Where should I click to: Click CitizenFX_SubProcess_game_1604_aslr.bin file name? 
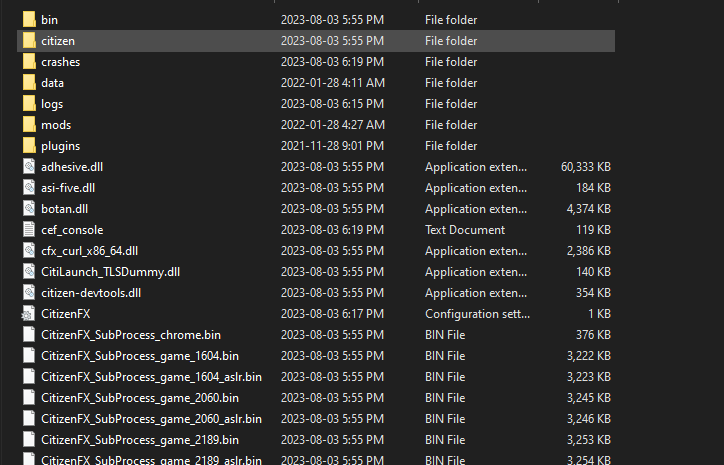coord(151,377)
